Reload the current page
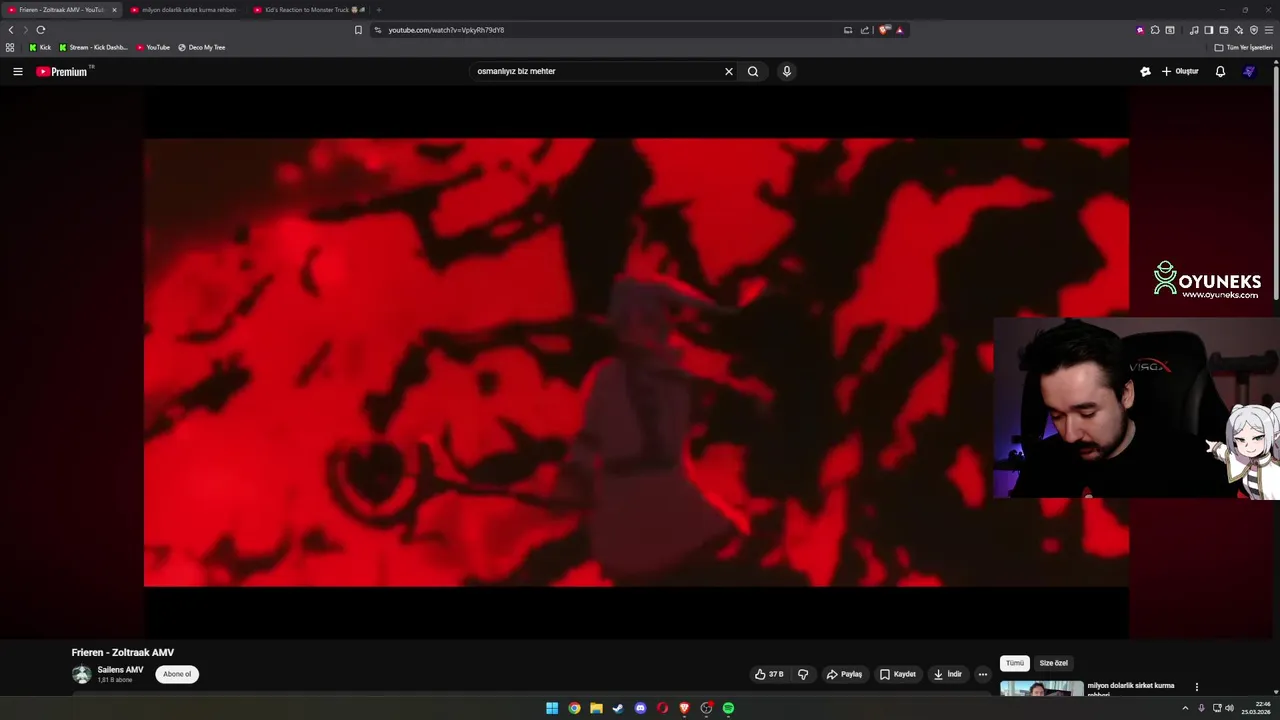Image resolution: width=1280 pixels, height=720 pixels. coord(41,30)
